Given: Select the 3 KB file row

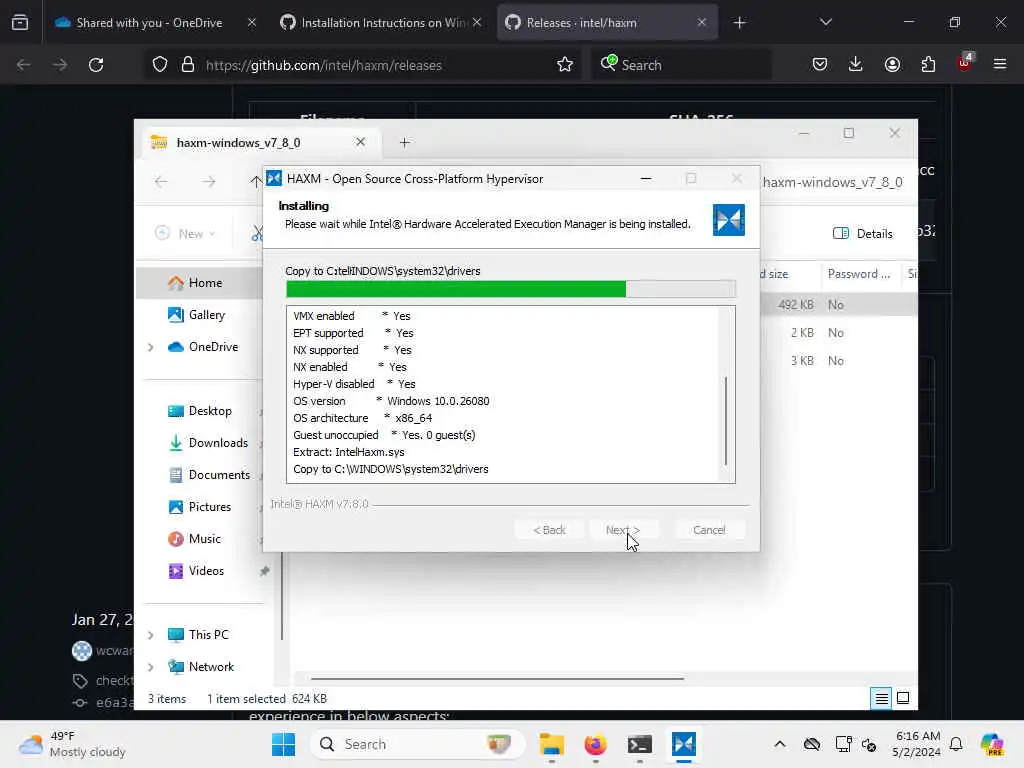Looking at the screenshot, I should tap(839, 360).
